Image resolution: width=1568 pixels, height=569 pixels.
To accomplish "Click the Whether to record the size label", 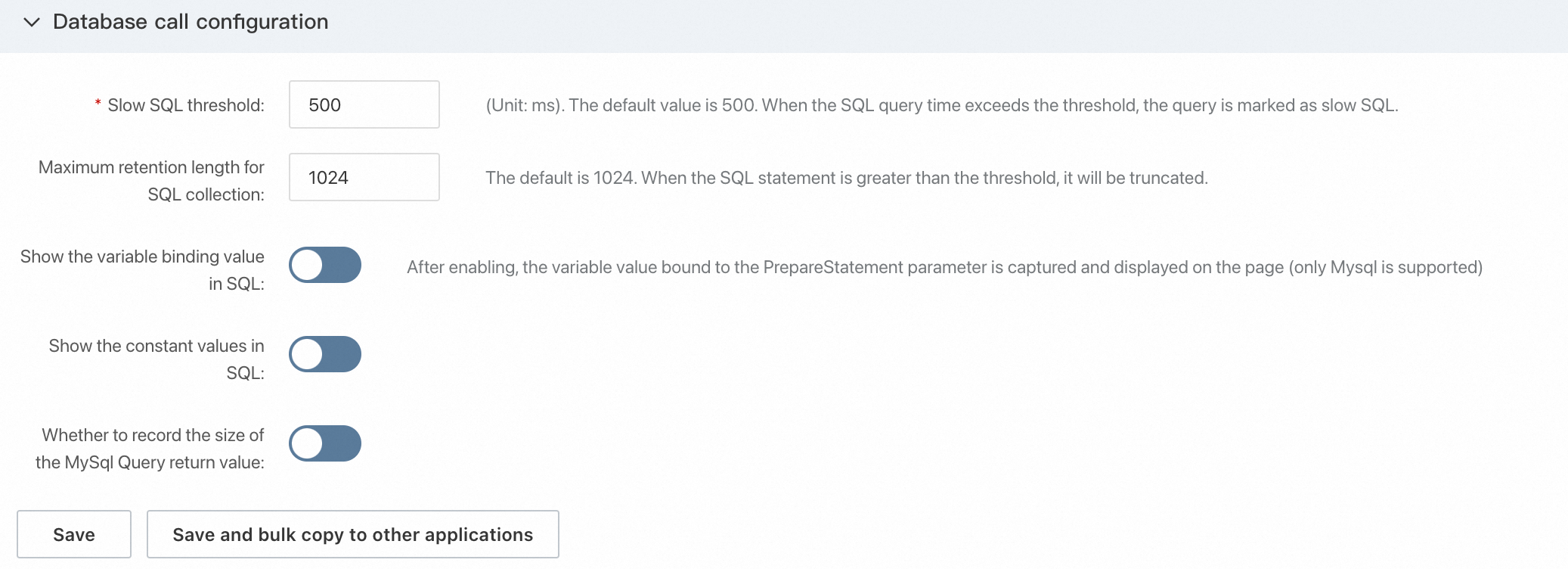I will click(x=151, y=449).
